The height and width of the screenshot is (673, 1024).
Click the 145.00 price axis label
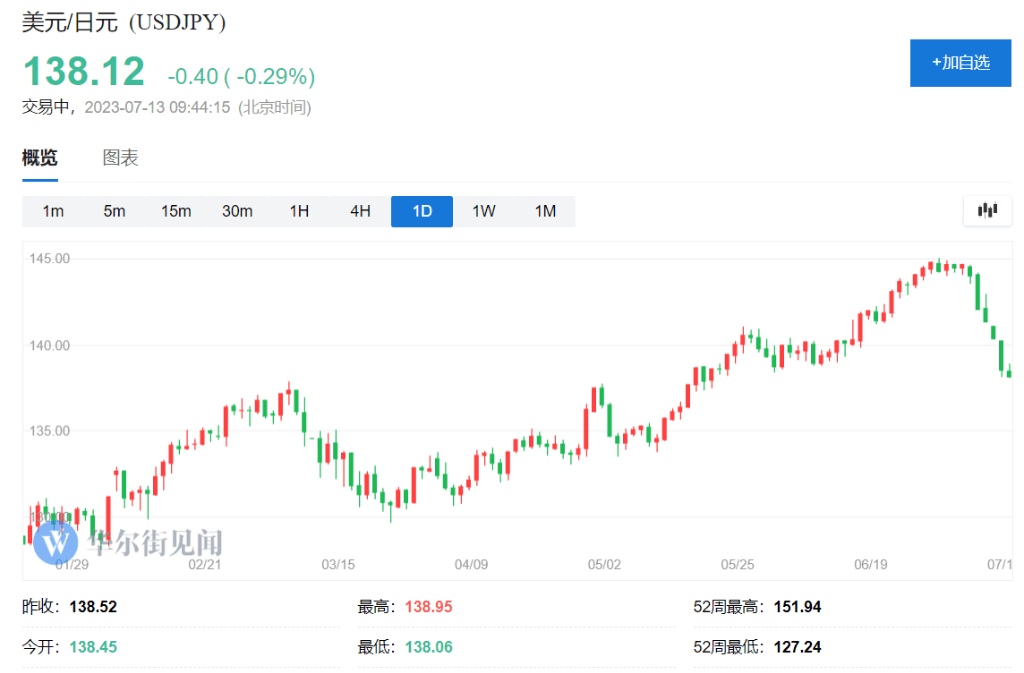click(50, 259)
